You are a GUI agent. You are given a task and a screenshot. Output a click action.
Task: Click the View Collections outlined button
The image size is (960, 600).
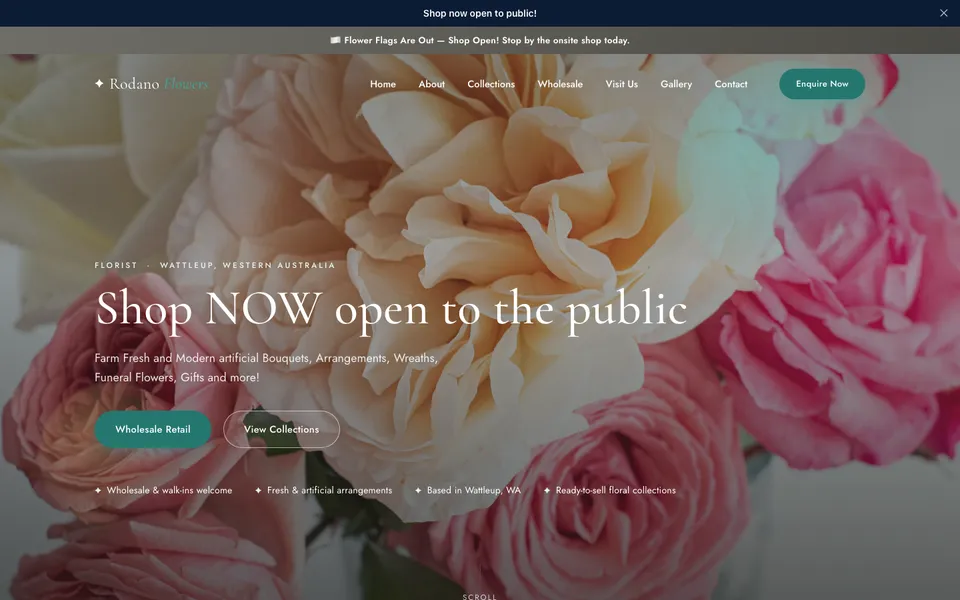coord(282,429)
